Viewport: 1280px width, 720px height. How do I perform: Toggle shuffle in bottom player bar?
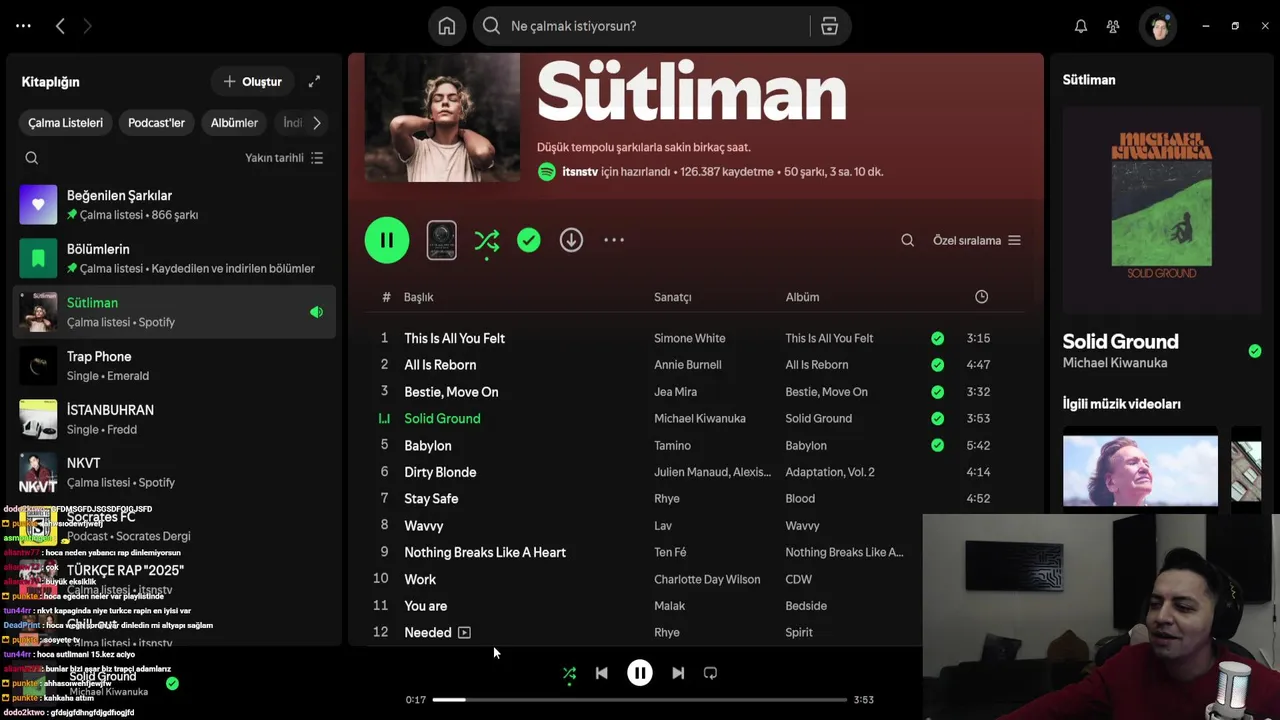(x=569, y=673)
